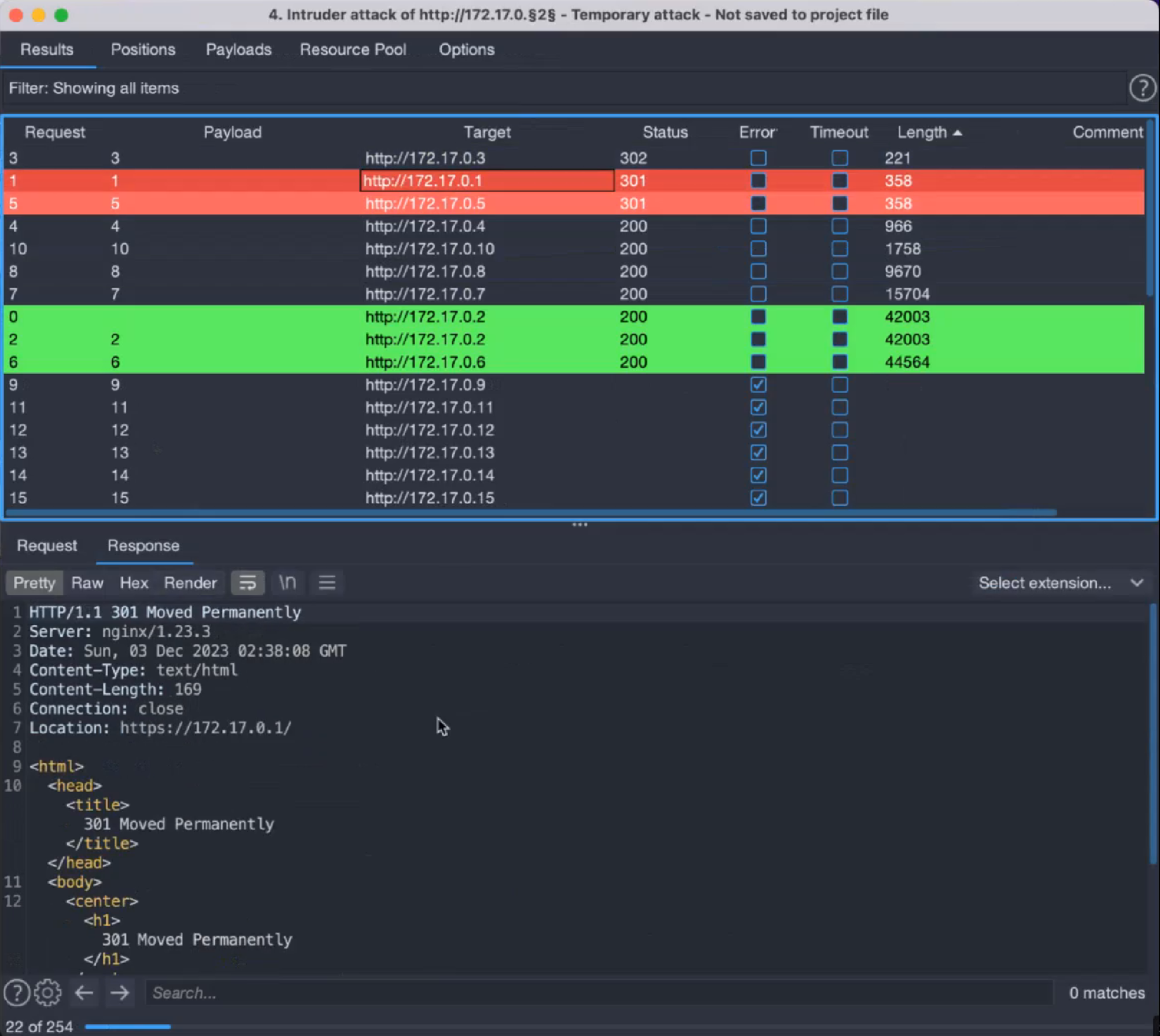Screen dimensions: 1160x1036
Task: Select the Render view button
Action: (190, 583)
